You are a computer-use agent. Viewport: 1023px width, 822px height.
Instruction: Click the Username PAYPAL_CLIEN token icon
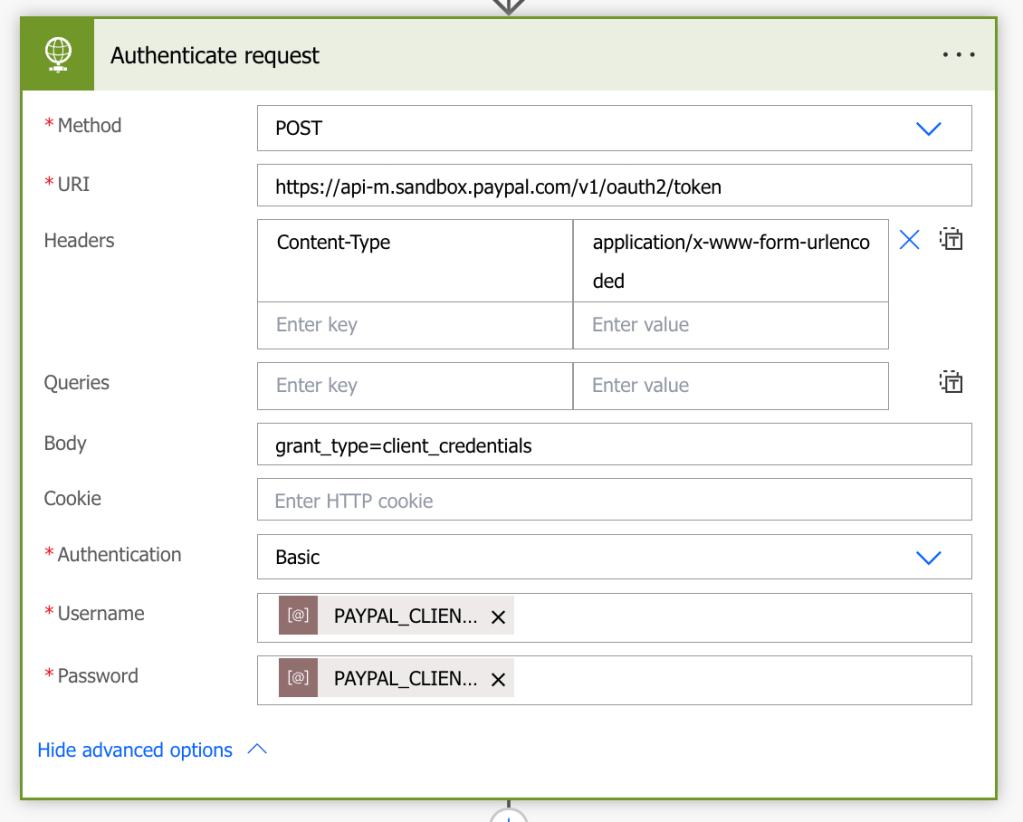pyautogui.click(x=298, y=617)
